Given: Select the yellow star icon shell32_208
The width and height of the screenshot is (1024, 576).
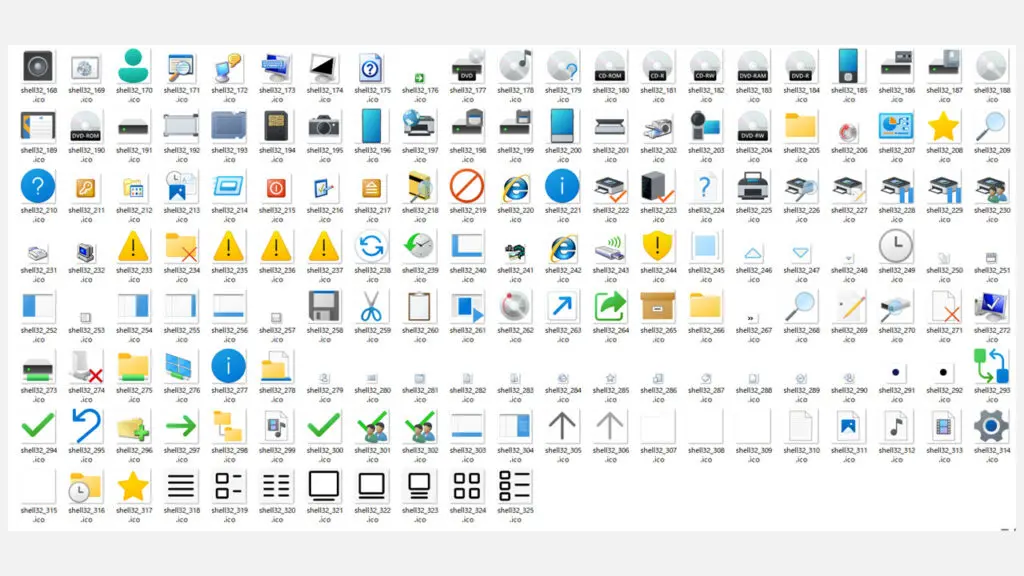Looking at the screenshot, I should click(943, 126).
